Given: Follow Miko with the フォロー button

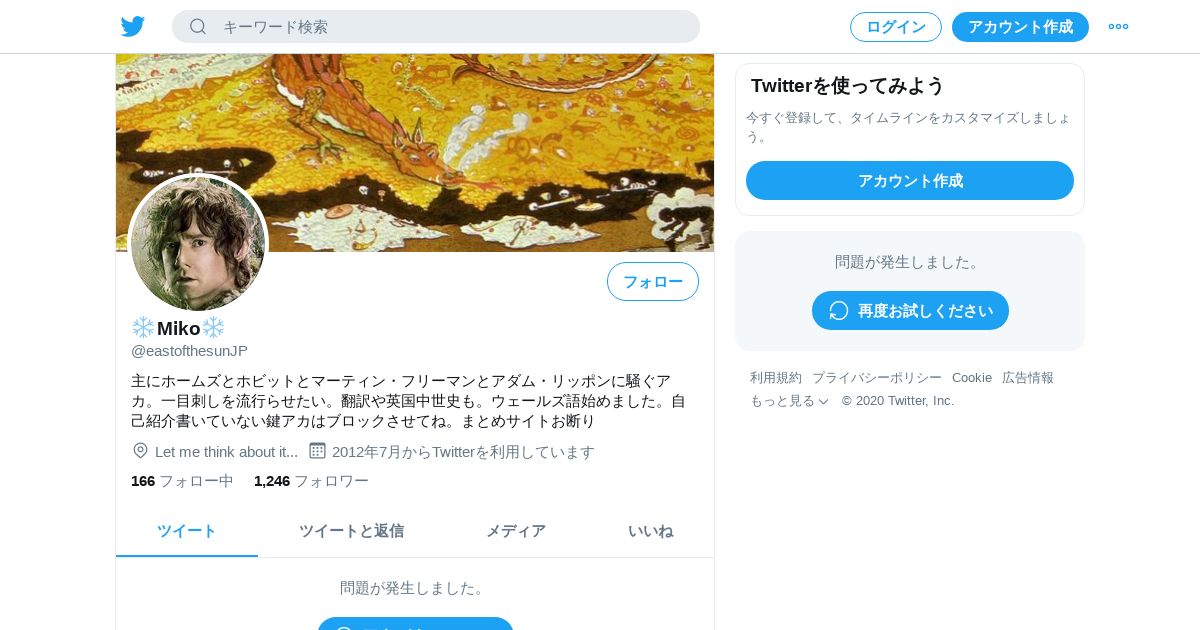Looking at the screenshot, I should pyautogui.click(x=653, y=282).
